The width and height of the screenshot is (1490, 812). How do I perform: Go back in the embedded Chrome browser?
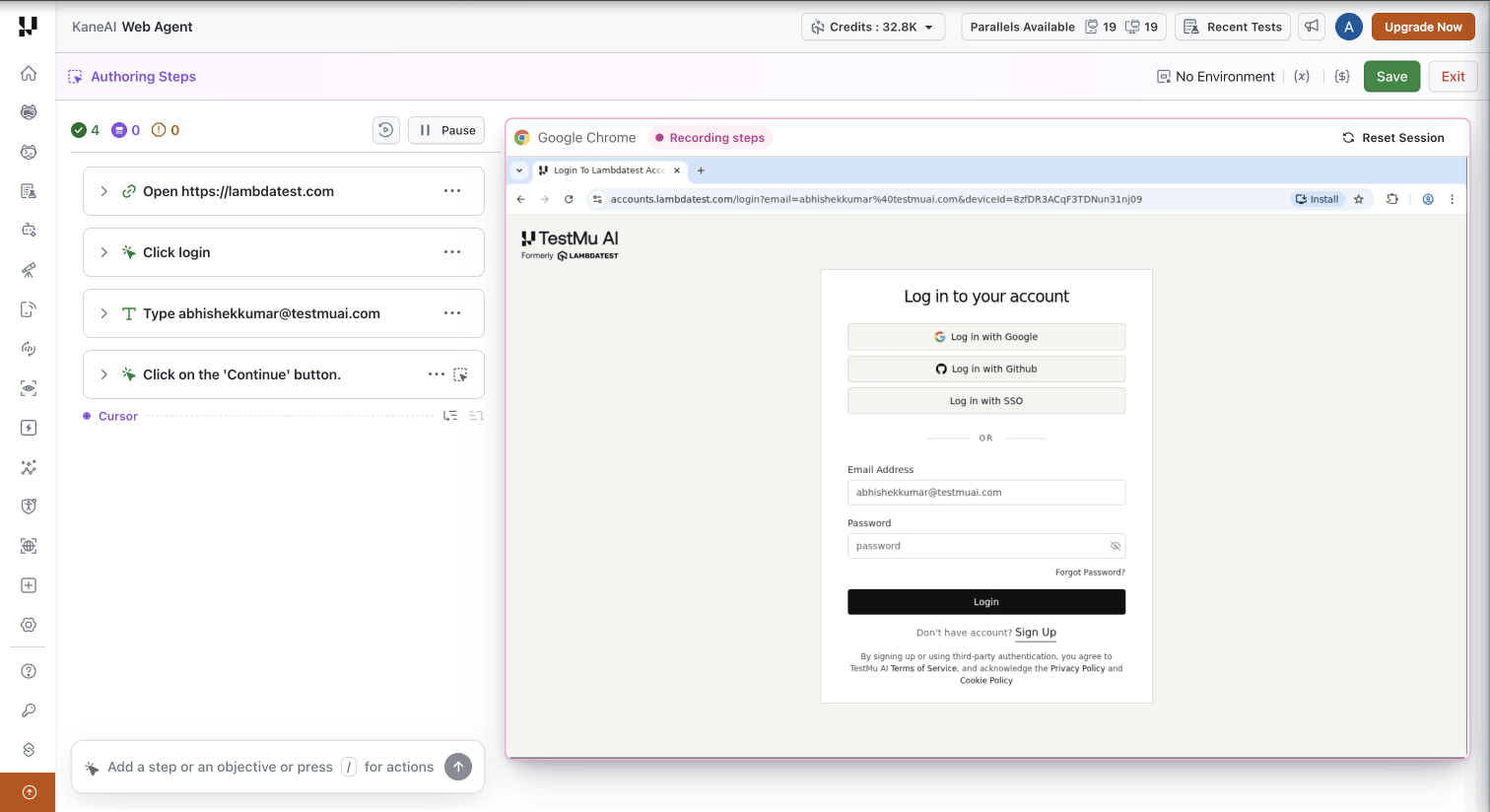click(x=521, y=199)
